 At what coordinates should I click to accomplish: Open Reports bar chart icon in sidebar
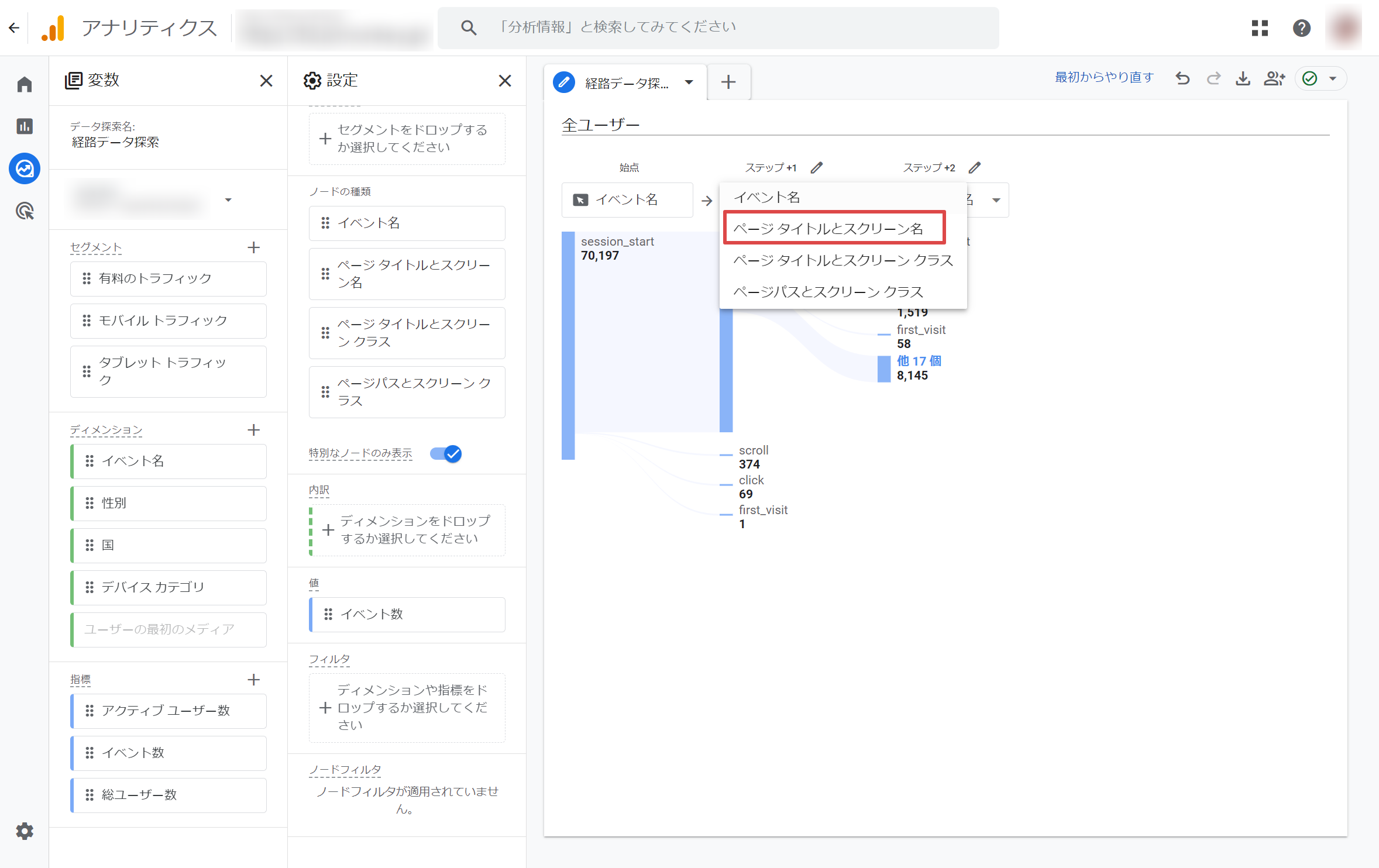pos(25,126)
